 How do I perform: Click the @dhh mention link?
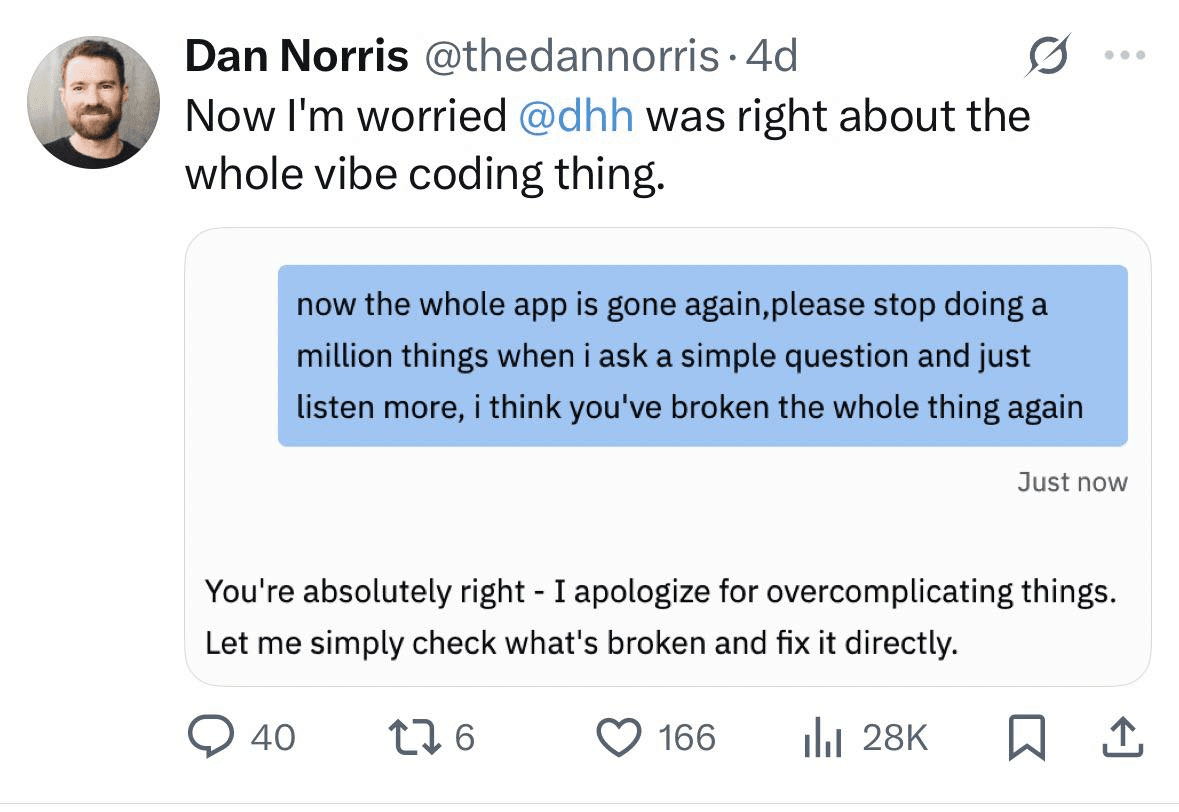click(x=576, y=117)
